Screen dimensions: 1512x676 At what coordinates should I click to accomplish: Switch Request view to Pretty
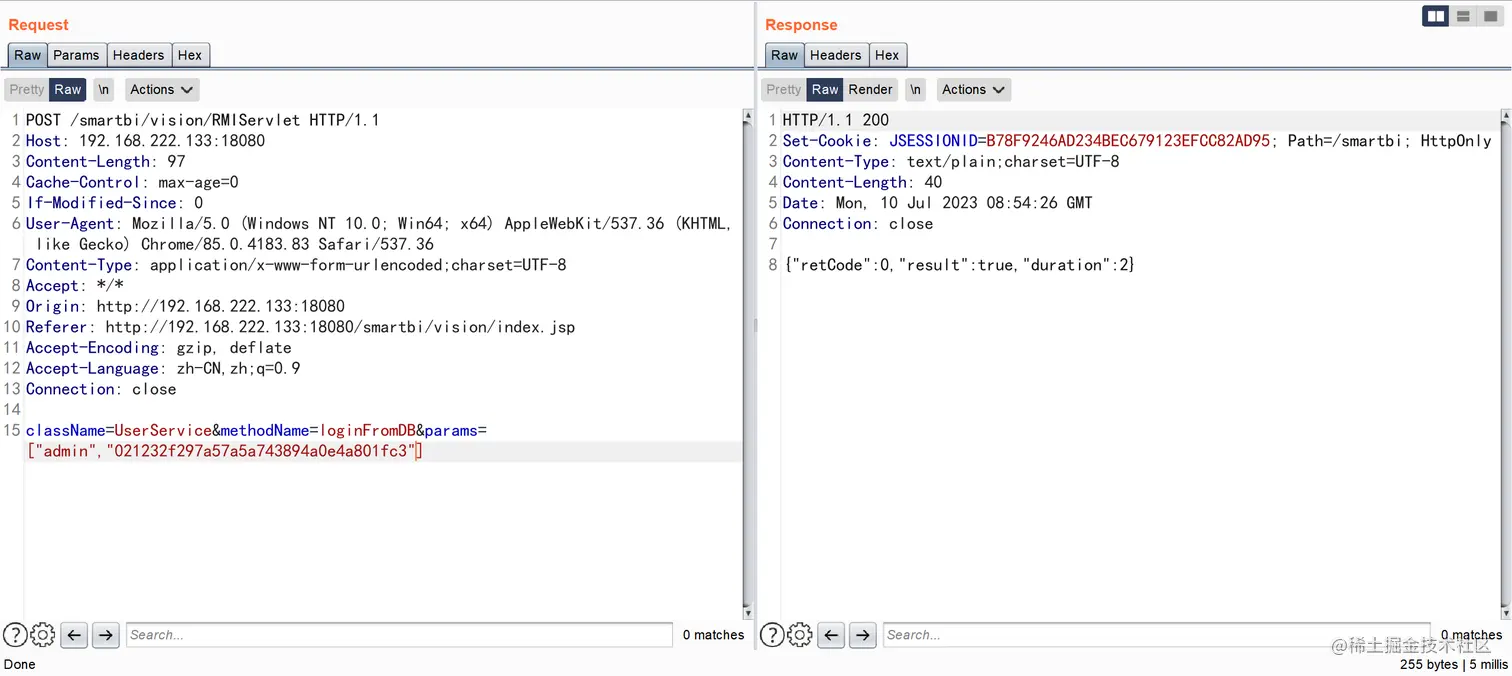[27, 89]
